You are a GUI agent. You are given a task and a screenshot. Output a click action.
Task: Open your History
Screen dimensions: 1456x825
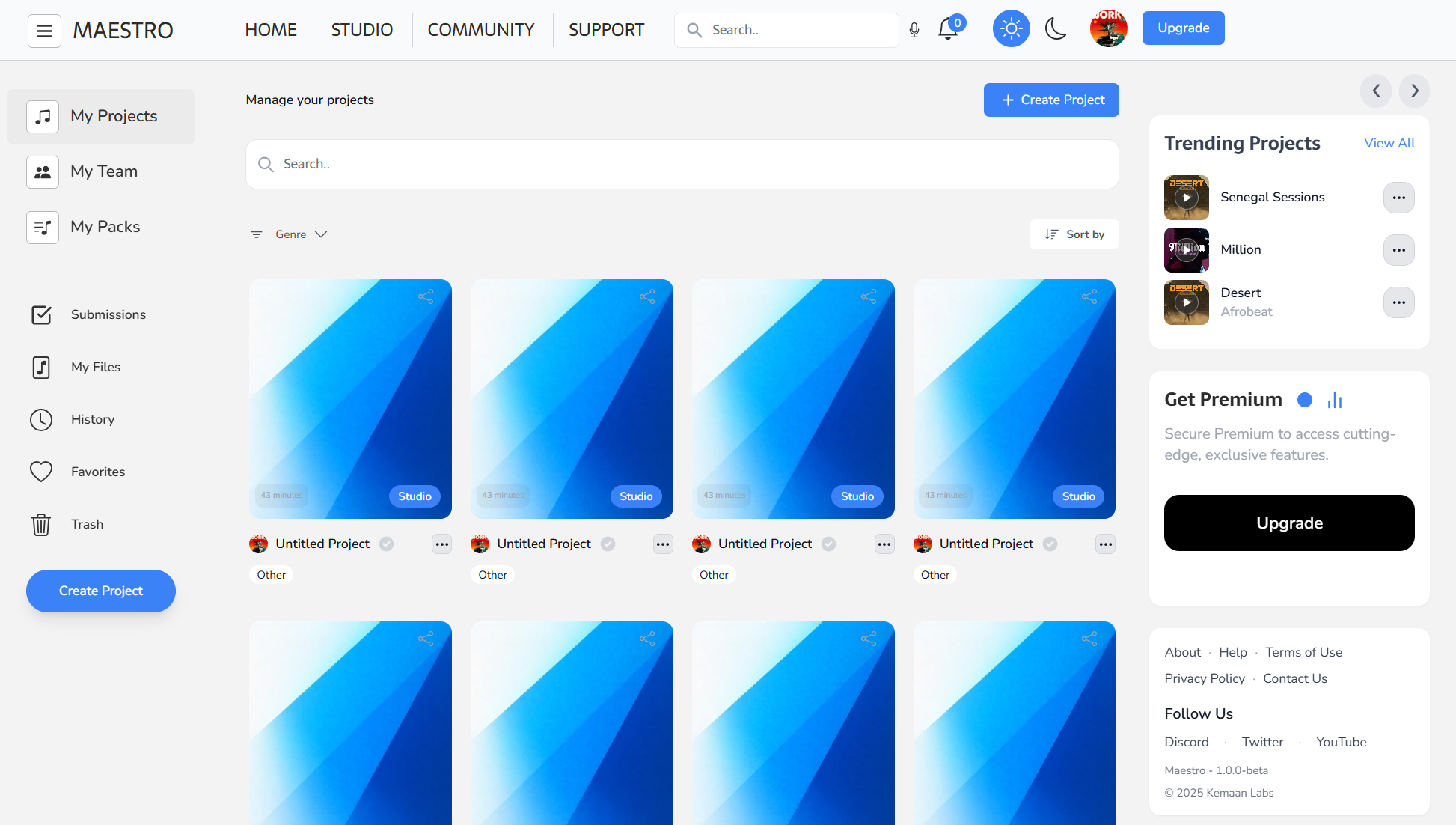coord(93,419)
